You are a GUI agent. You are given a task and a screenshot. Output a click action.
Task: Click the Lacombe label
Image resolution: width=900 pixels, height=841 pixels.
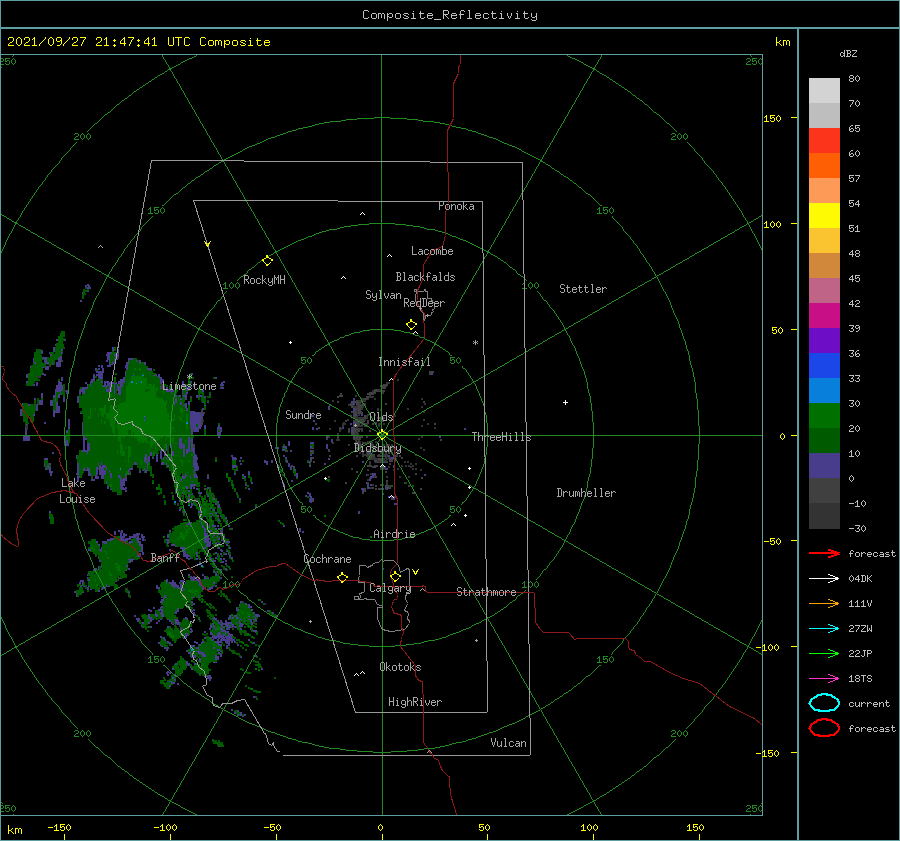tap(432, 251)
